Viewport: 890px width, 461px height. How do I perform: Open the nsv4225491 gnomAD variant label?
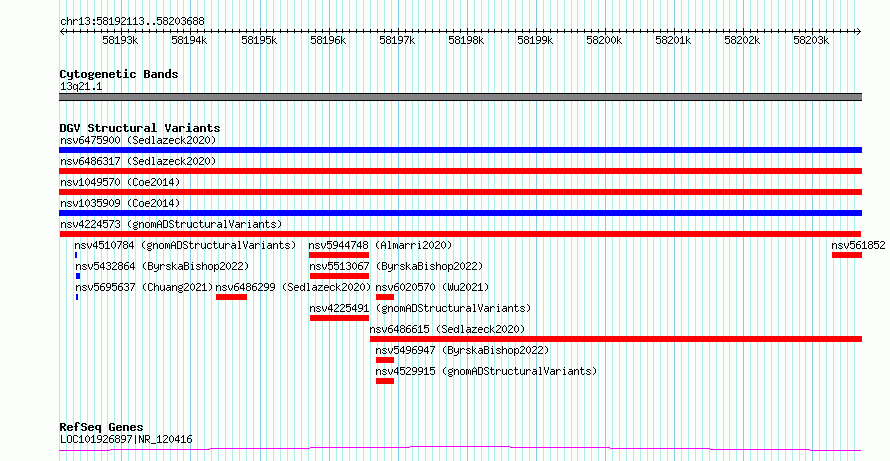(420, 308)
